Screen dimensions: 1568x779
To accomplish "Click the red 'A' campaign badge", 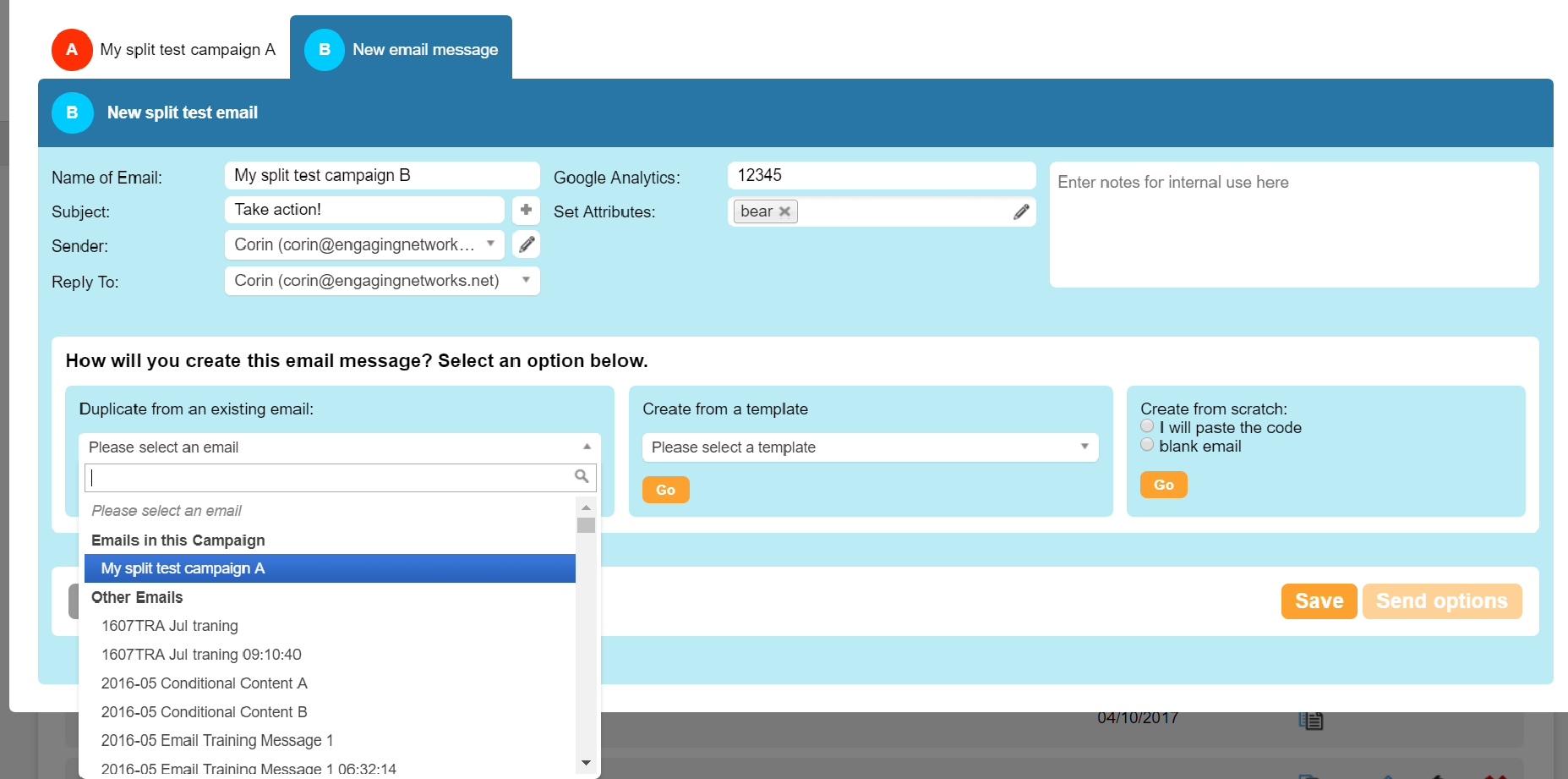I will point(72,49).
